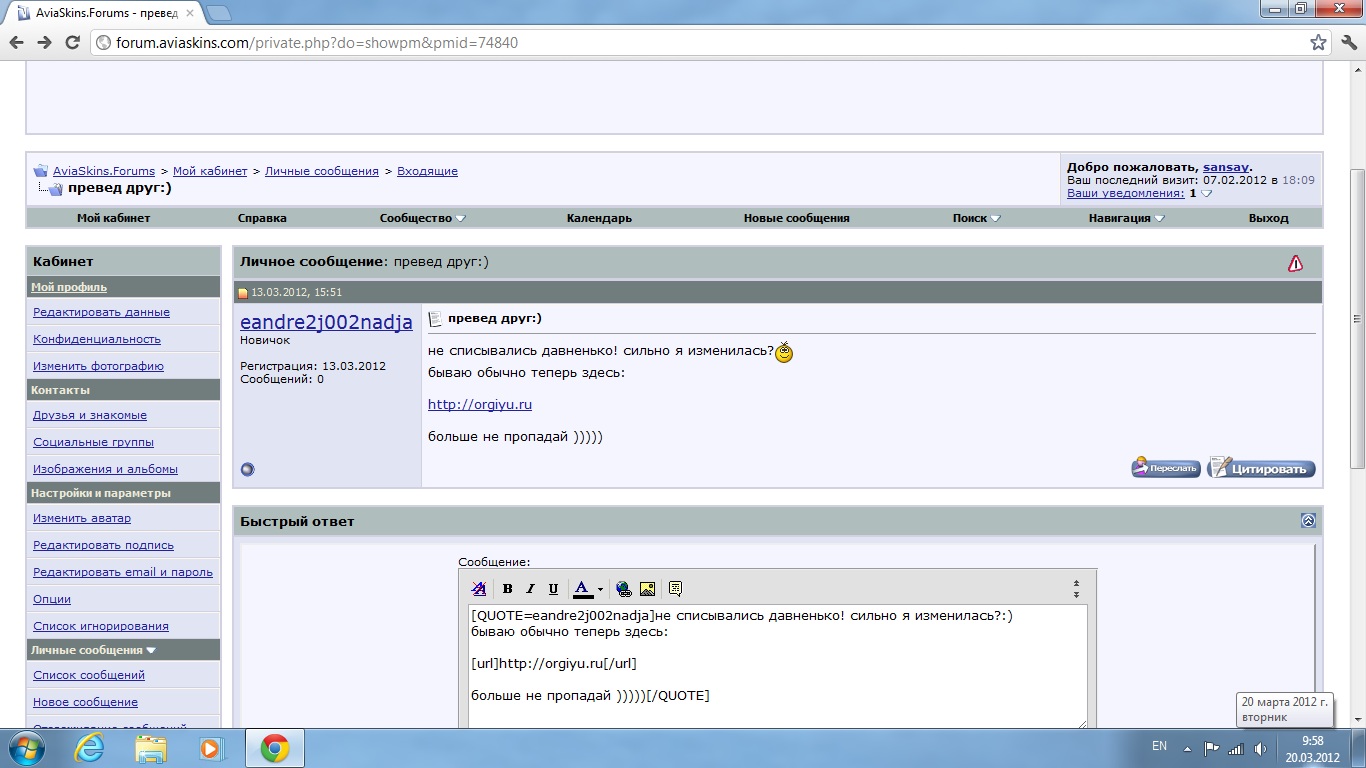Insert an image using picture icon
The width and height of the screenshot is (1366, 768).
click(647, 589)
